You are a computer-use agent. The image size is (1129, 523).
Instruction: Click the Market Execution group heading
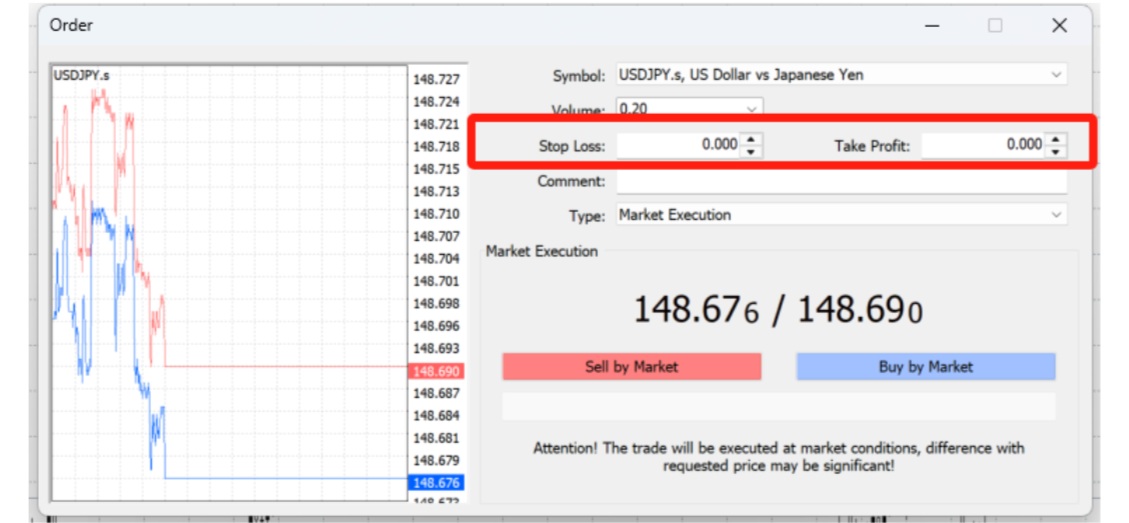click(x=541, y=251)
